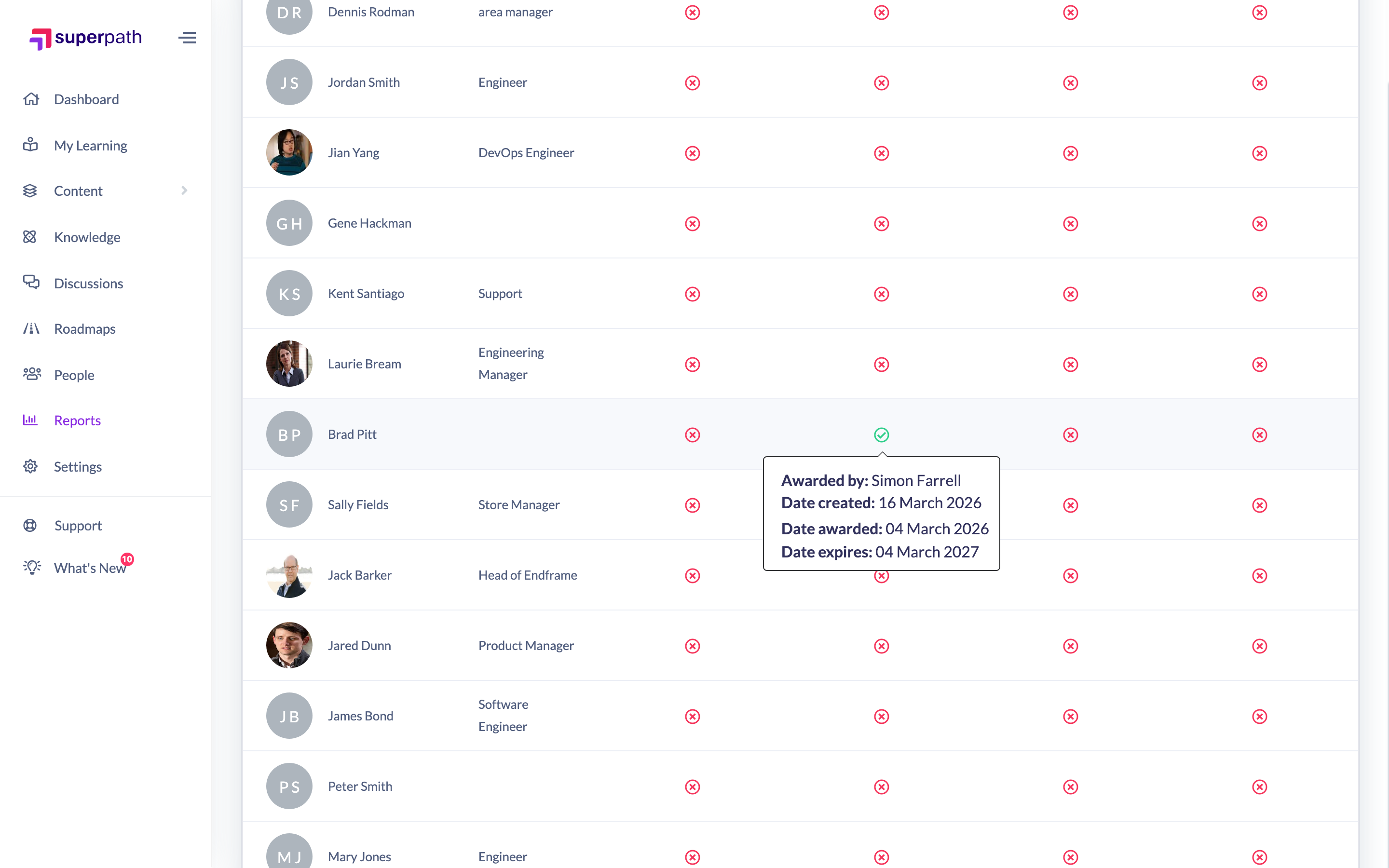The height and width of the screenshot is (868, 1389).
Task: Click the Discussions chat bubbles icon
Action: [x=31, y=282]
